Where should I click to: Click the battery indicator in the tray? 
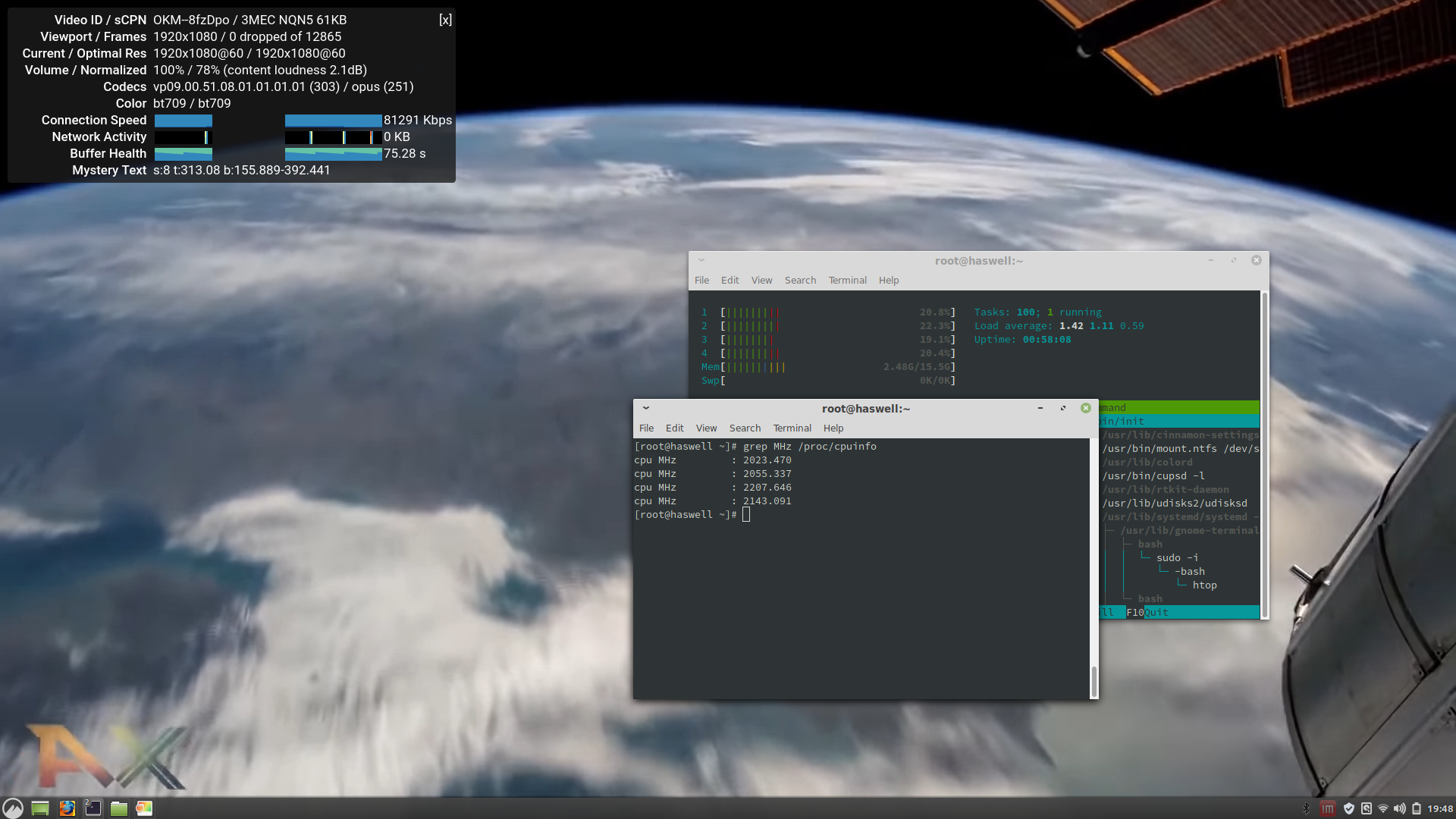[1416, 808]
